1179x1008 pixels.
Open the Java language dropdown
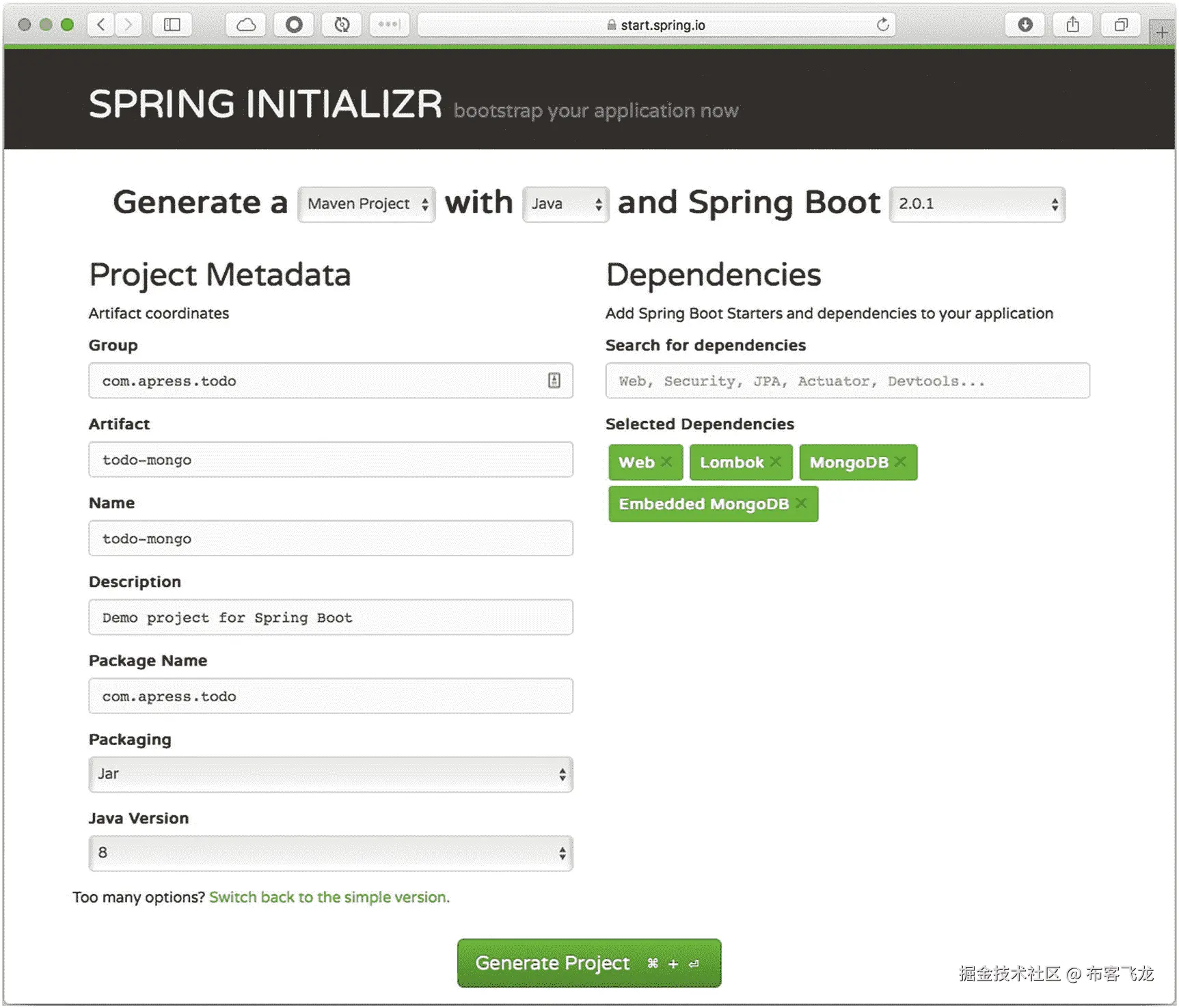[566, 204]
